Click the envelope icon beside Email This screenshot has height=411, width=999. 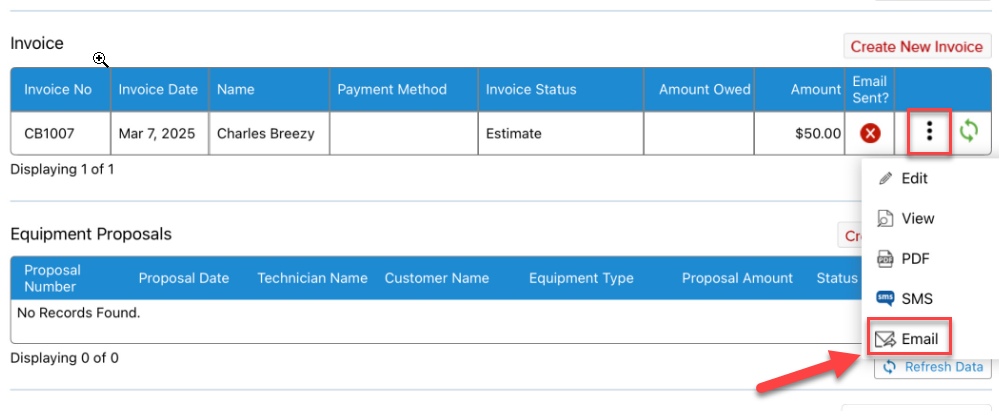point(885,339)
